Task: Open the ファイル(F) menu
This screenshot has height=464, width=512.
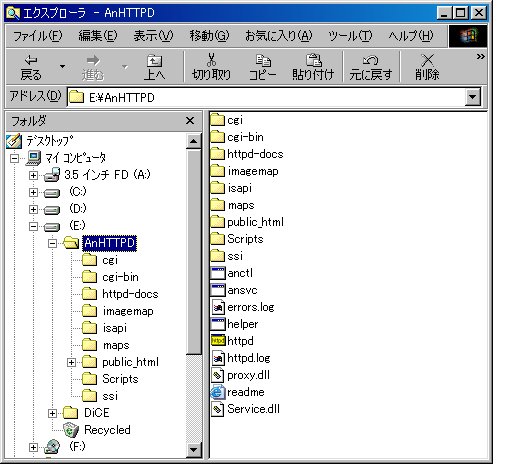Action: 37,36
